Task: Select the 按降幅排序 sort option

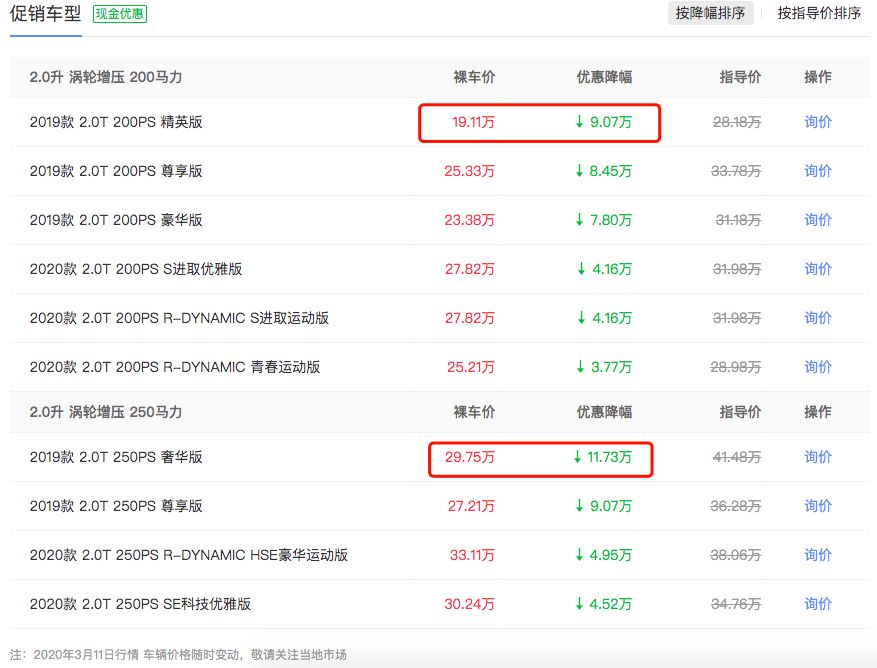Action: [x=712, y=14]
